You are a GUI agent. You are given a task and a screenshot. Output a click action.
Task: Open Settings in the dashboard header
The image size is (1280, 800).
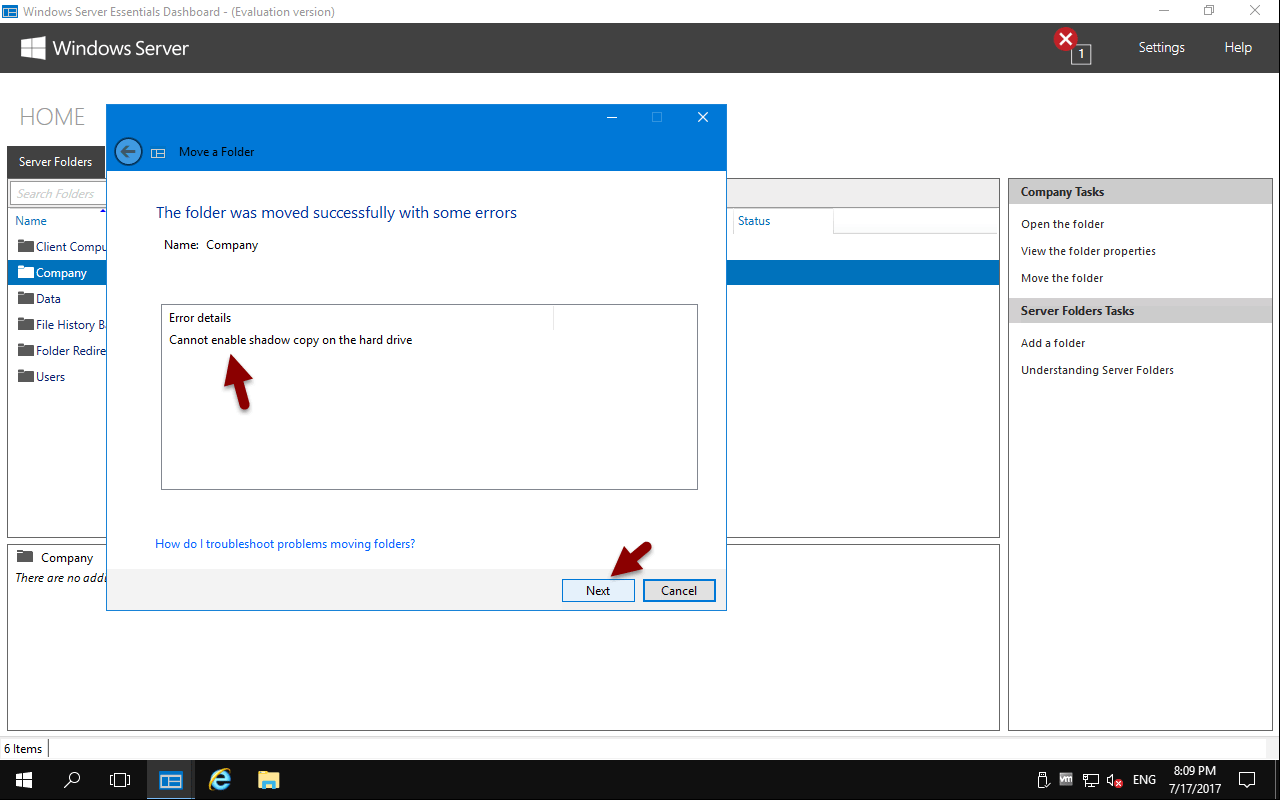pos(1161,48)
